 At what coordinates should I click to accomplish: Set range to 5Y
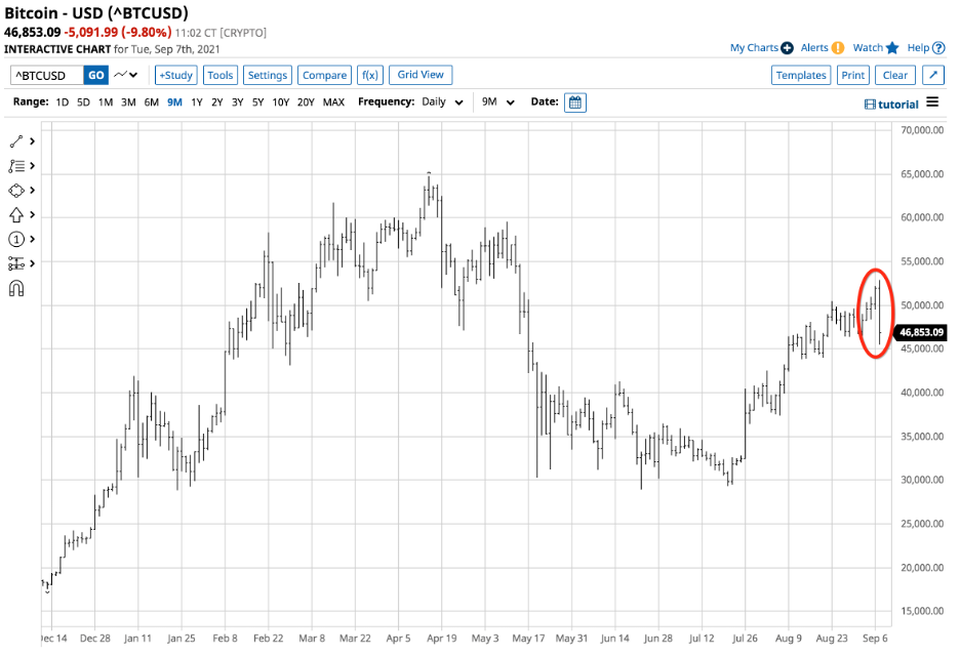pyautogui.click(x=258, y=102)
